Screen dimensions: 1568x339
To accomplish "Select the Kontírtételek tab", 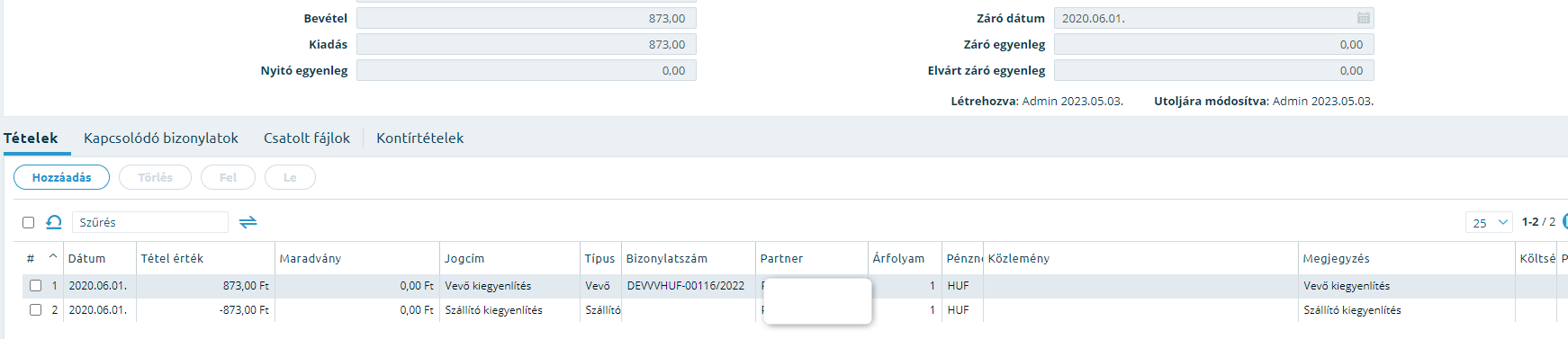I will [x=420, y=138].
